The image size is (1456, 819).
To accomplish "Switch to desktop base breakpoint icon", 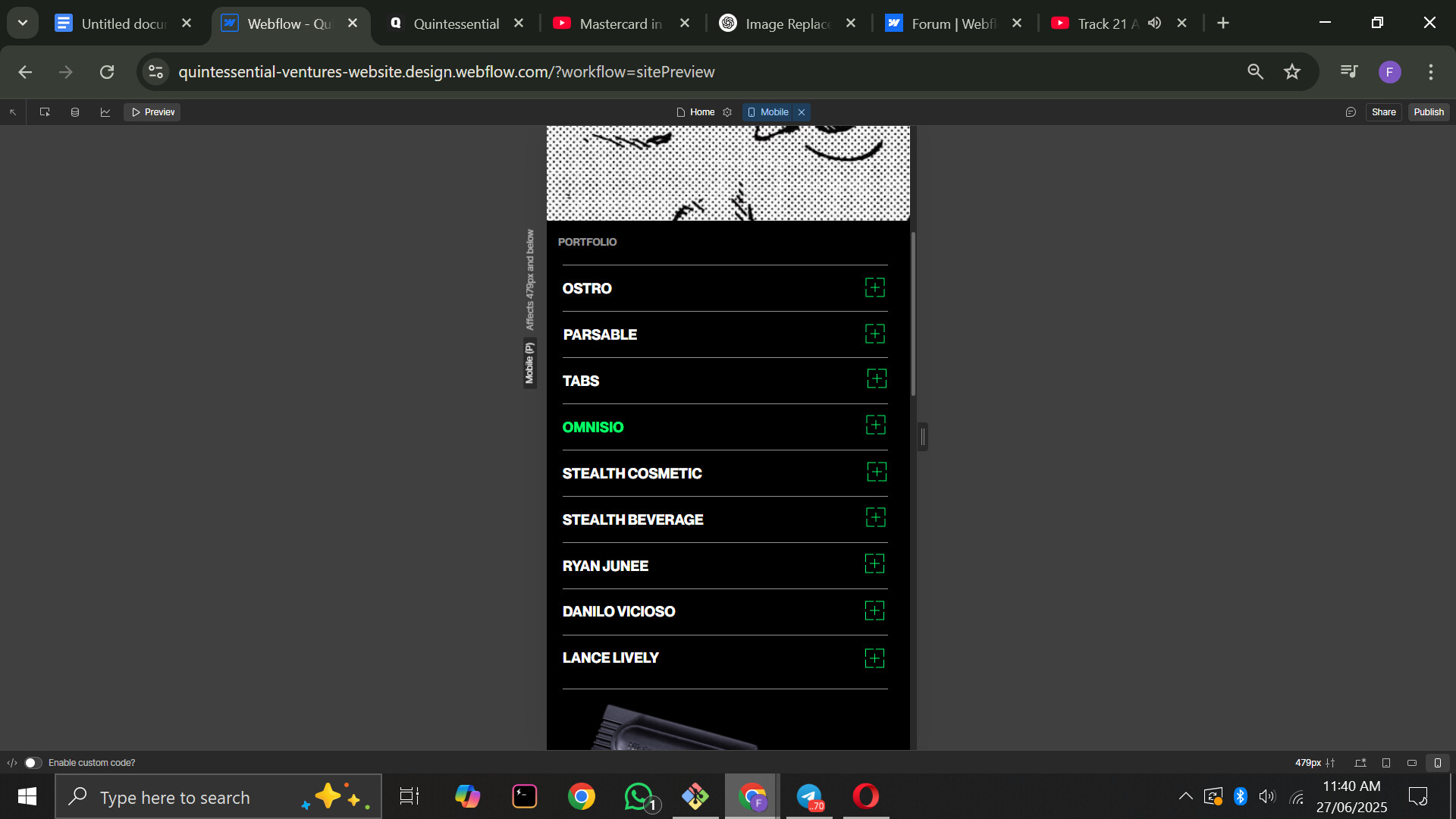I will click(x=1360, y=763).
